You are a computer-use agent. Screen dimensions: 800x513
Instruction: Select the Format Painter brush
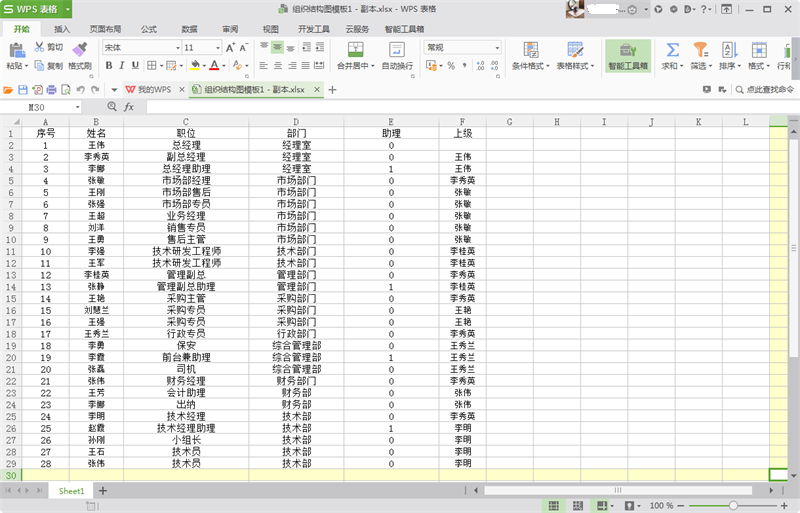(x=80, y=50)
